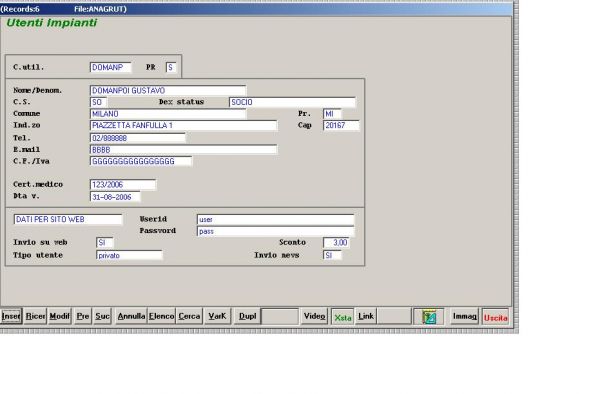Click the DATI PER SITO WEB field

tap(68, 220)
